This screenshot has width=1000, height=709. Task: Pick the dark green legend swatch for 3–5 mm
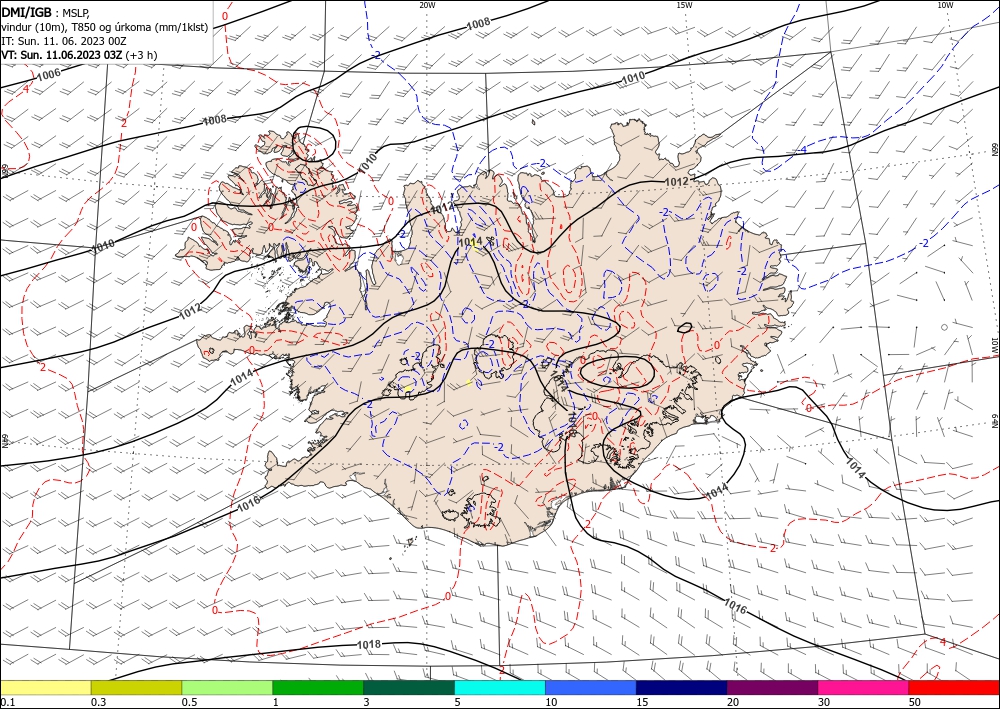click(409, 687)
